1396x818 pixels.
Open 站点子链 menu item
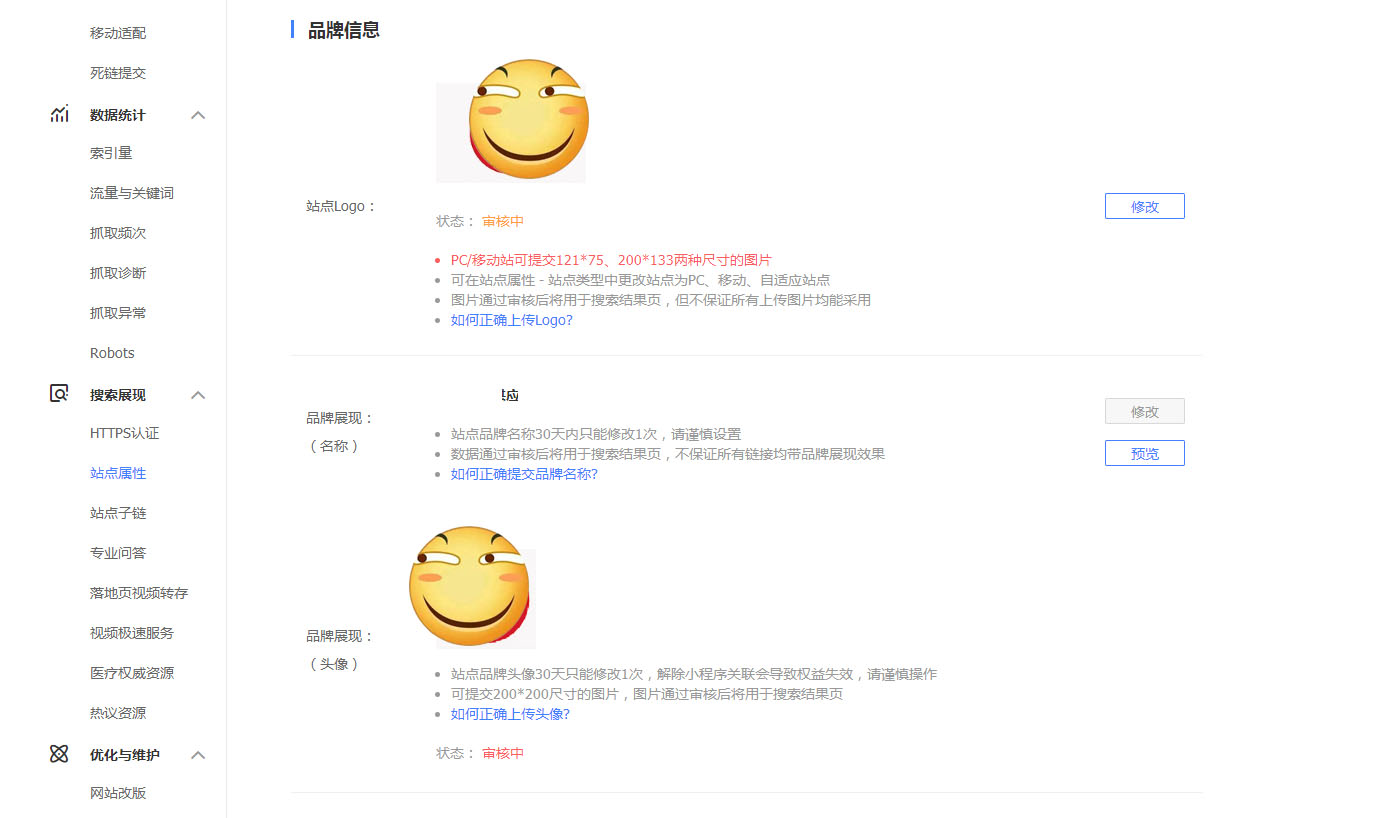pos(118,513)
